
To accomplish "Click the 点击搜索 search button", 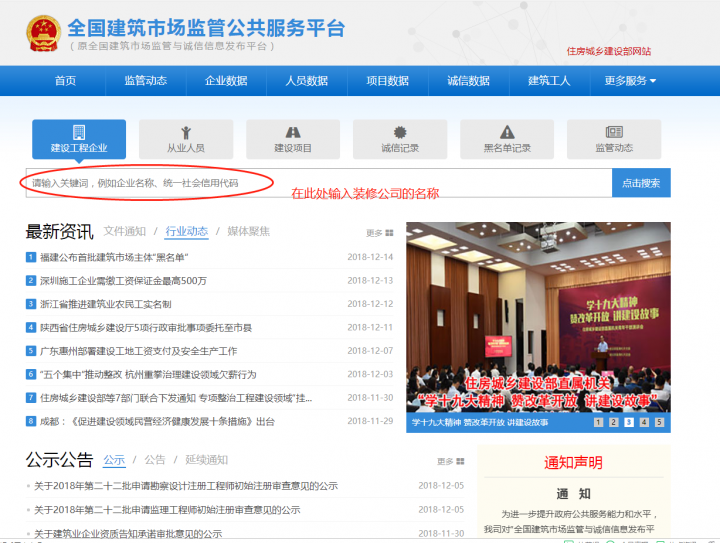I will (x=641, y=183).
